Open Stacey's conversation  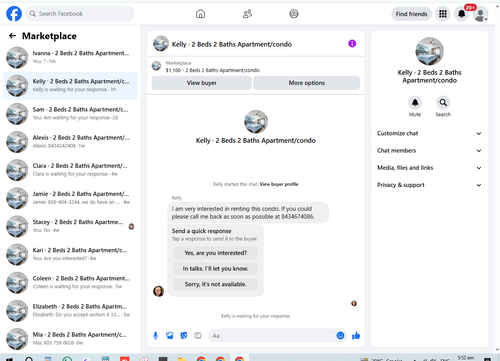click(x=70, y=226)
